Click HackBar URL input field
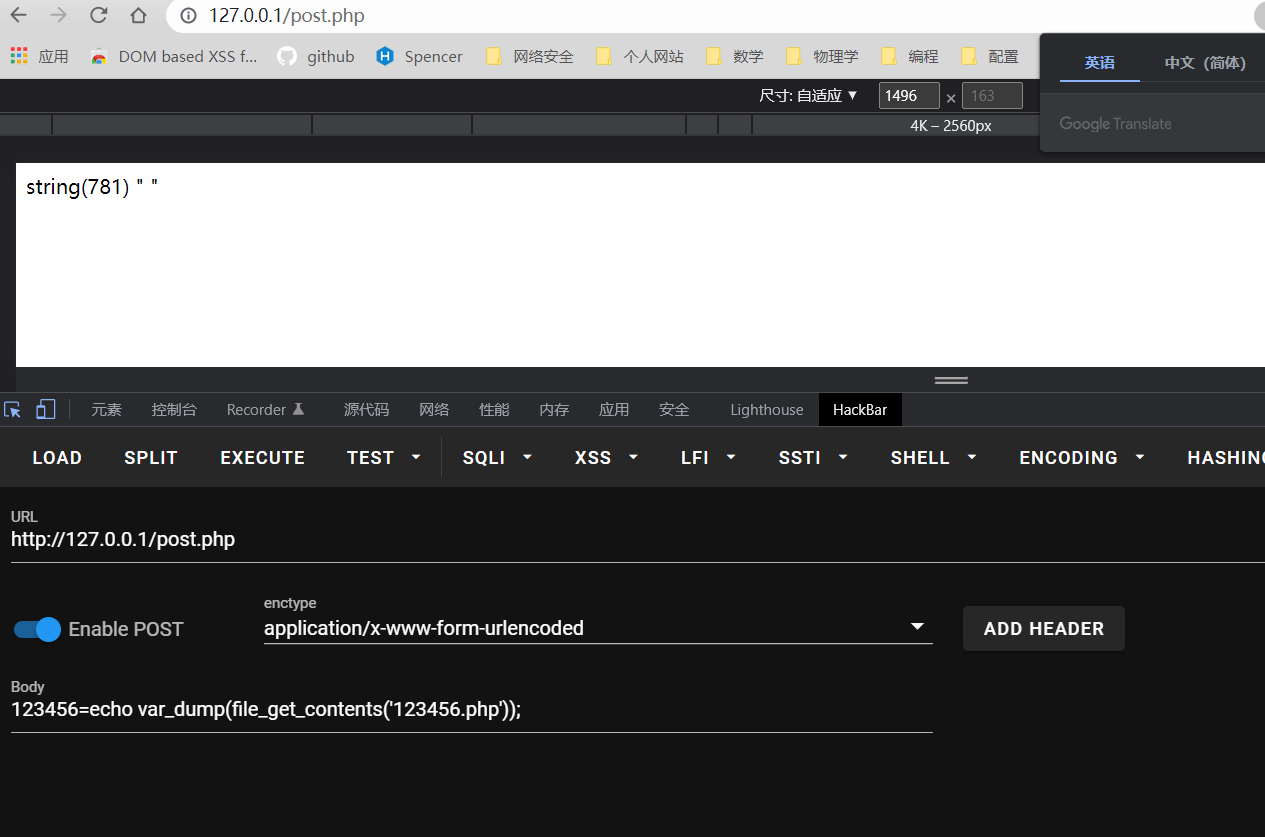Image resolution: width=1265 pixels, height=837 pixels. (x=637, y=540)
